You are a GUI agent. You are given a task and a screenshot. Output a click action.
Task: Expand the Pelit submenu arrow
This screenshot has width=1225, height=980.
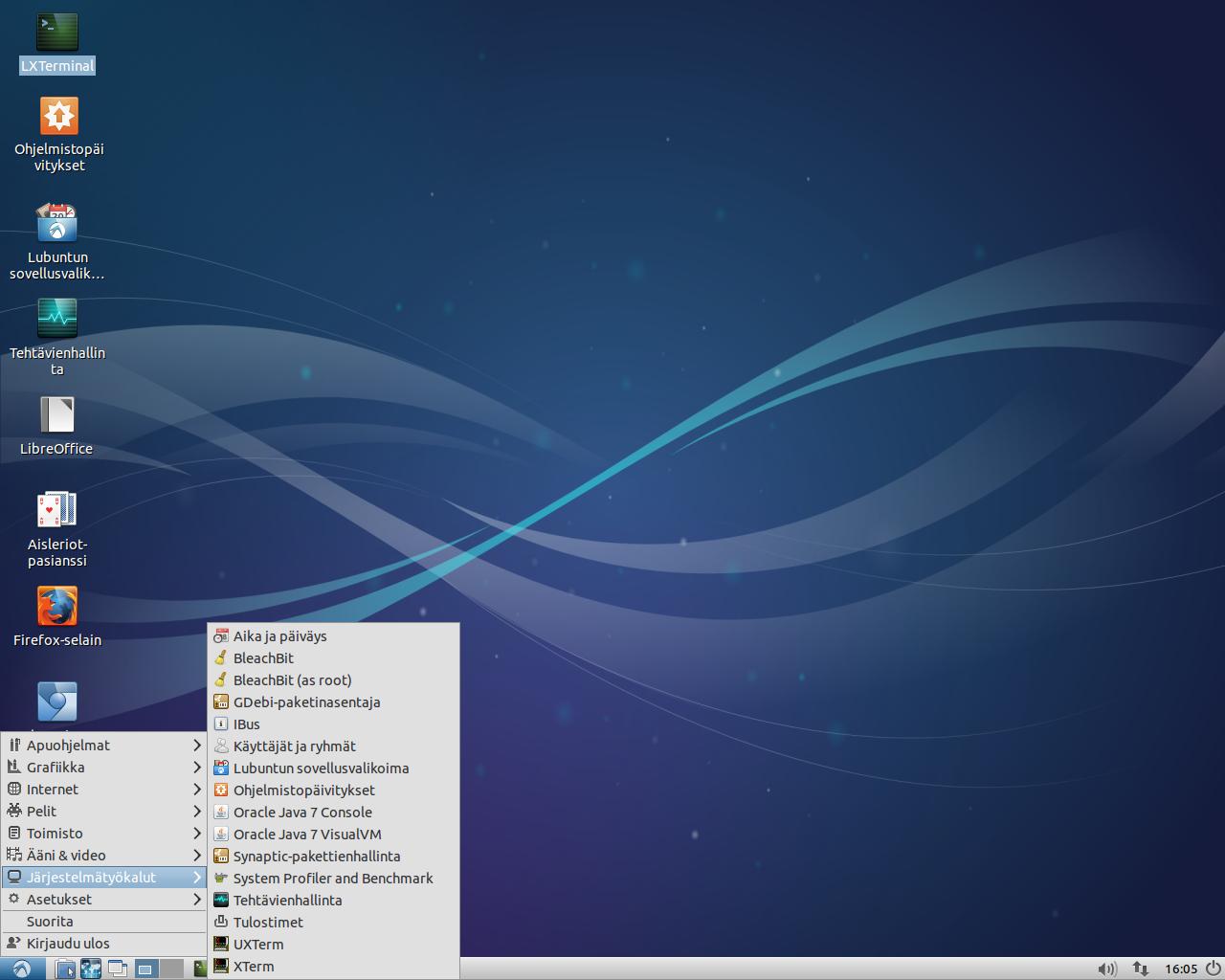pos(197,811)
